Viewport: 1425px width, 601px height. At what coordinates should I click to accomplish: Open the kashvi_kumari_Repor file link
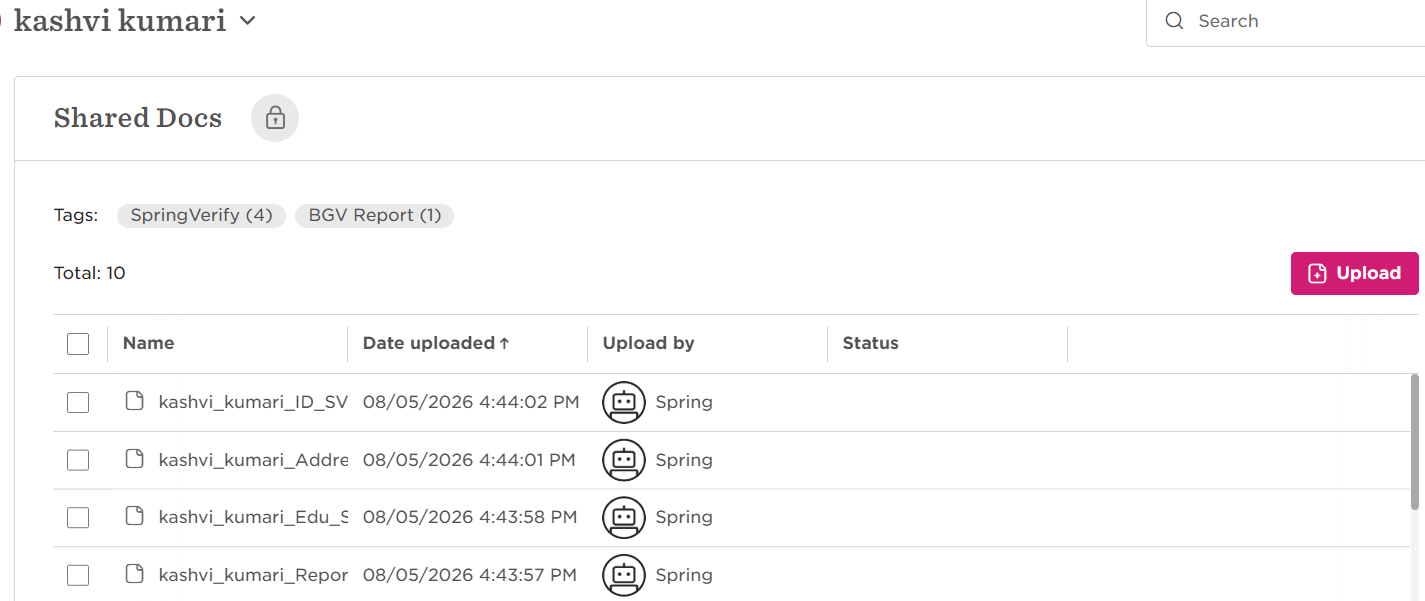point(253,575)
